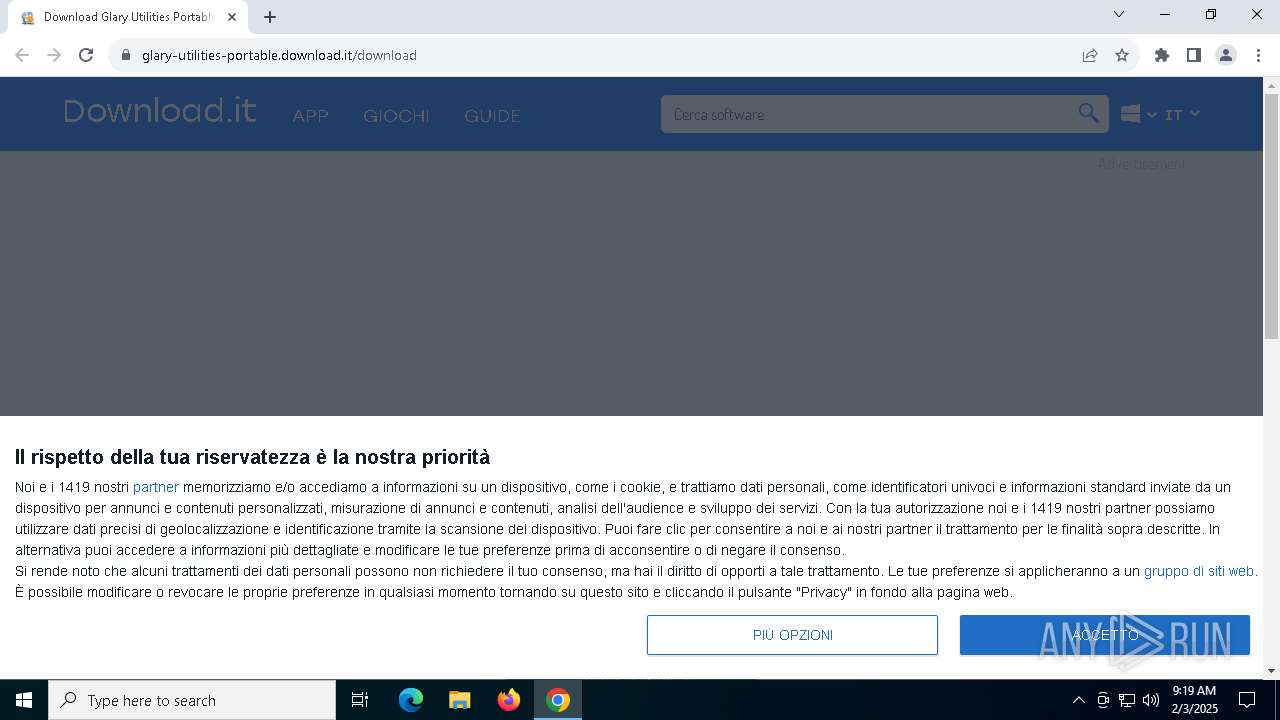Click the volume speaker tray icon
Image resolution: width=1280 pixels, height=720 pixels.
[x=1151, y=700]
